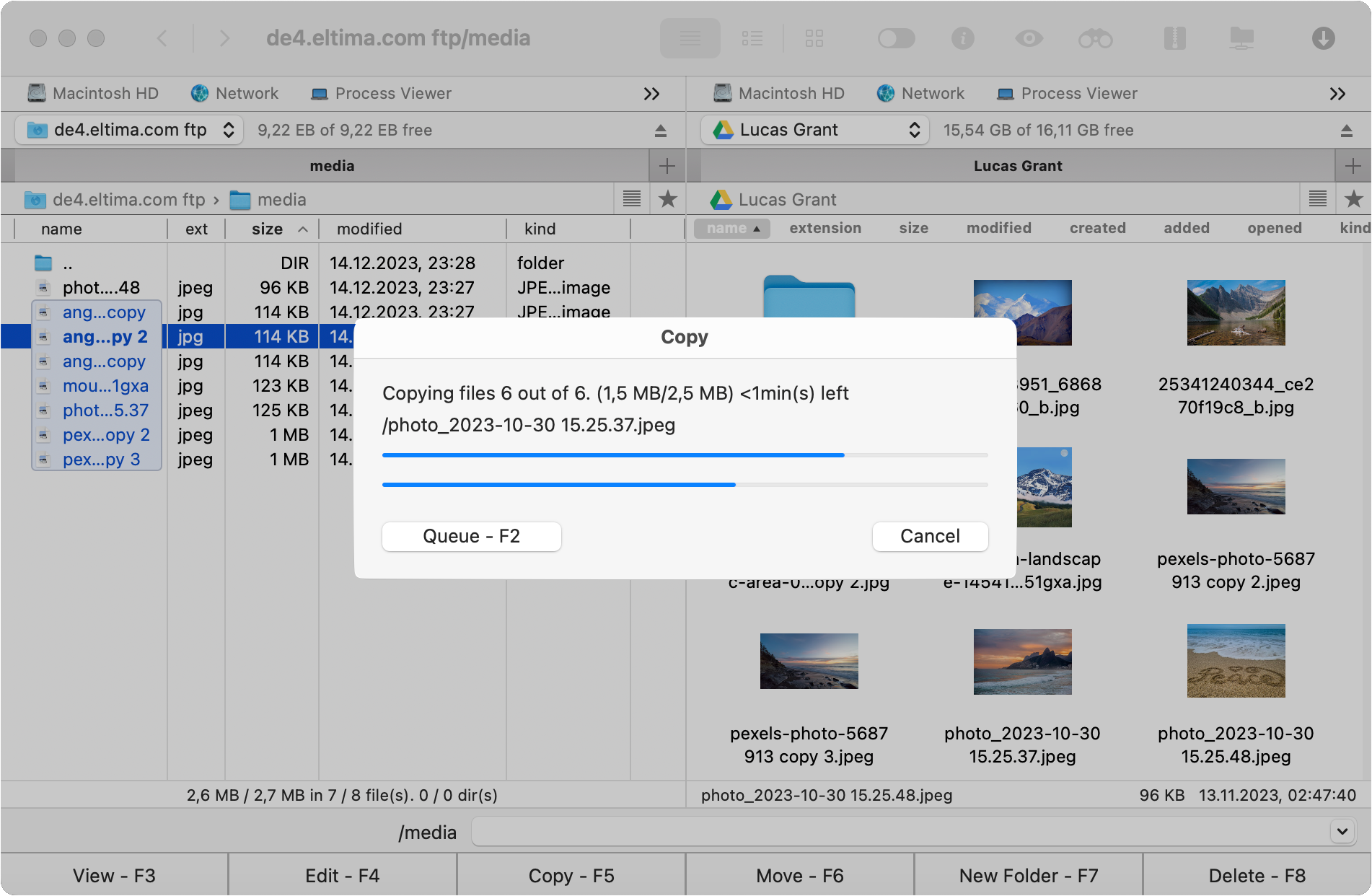Toggle hidden files visibility switch
This screenshot has width=1372, height=896.
[x=896, y=38]
